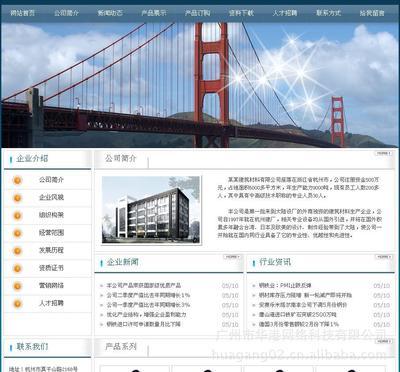Viewport: 400px width, 372px height.
Task: Open news 公司二季度产值比去年同期增长1%
Action: (x=148, y=295)
